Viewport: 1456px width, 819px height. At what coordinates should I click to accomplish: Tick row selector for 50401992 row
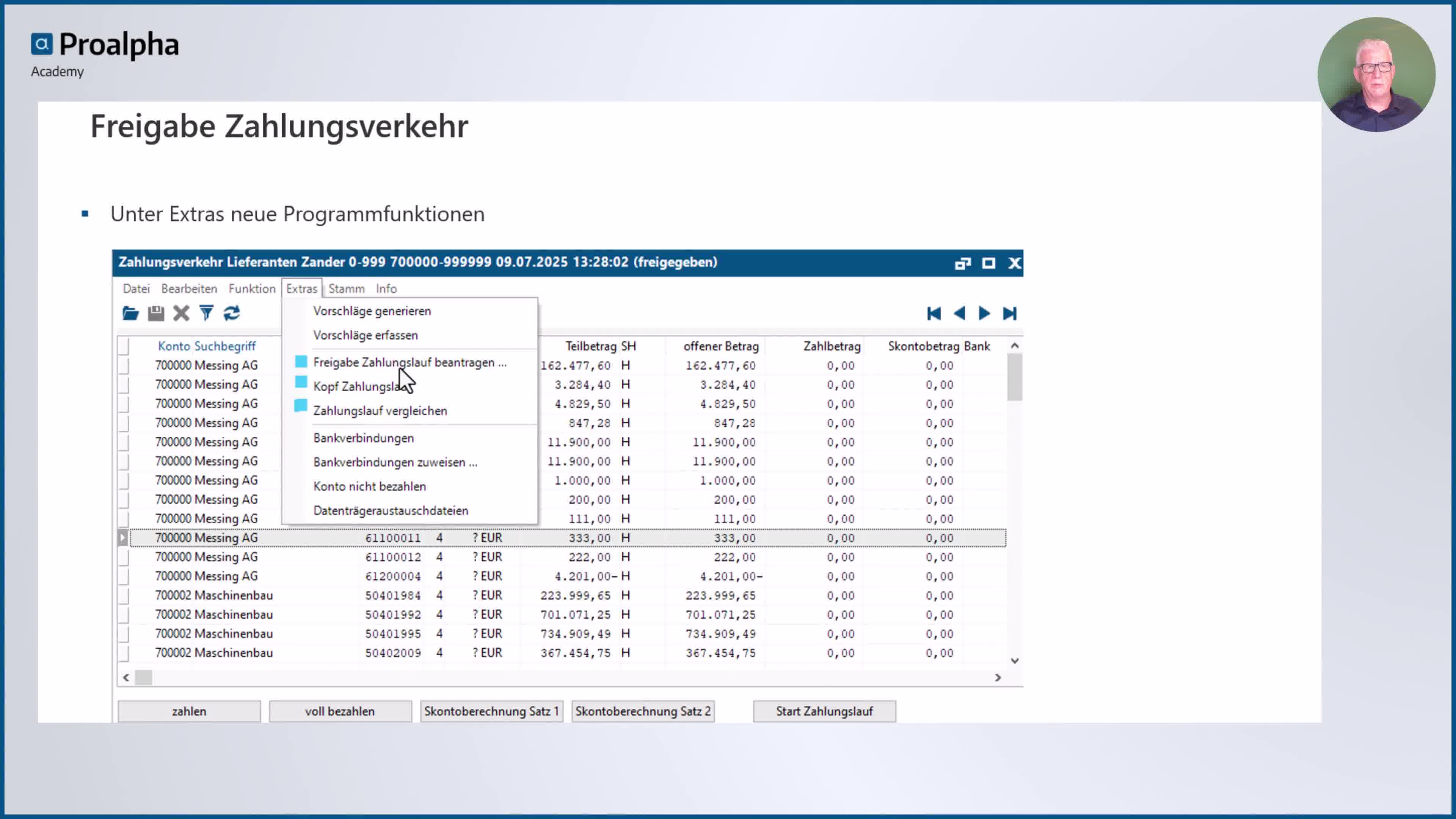(124, 615)
